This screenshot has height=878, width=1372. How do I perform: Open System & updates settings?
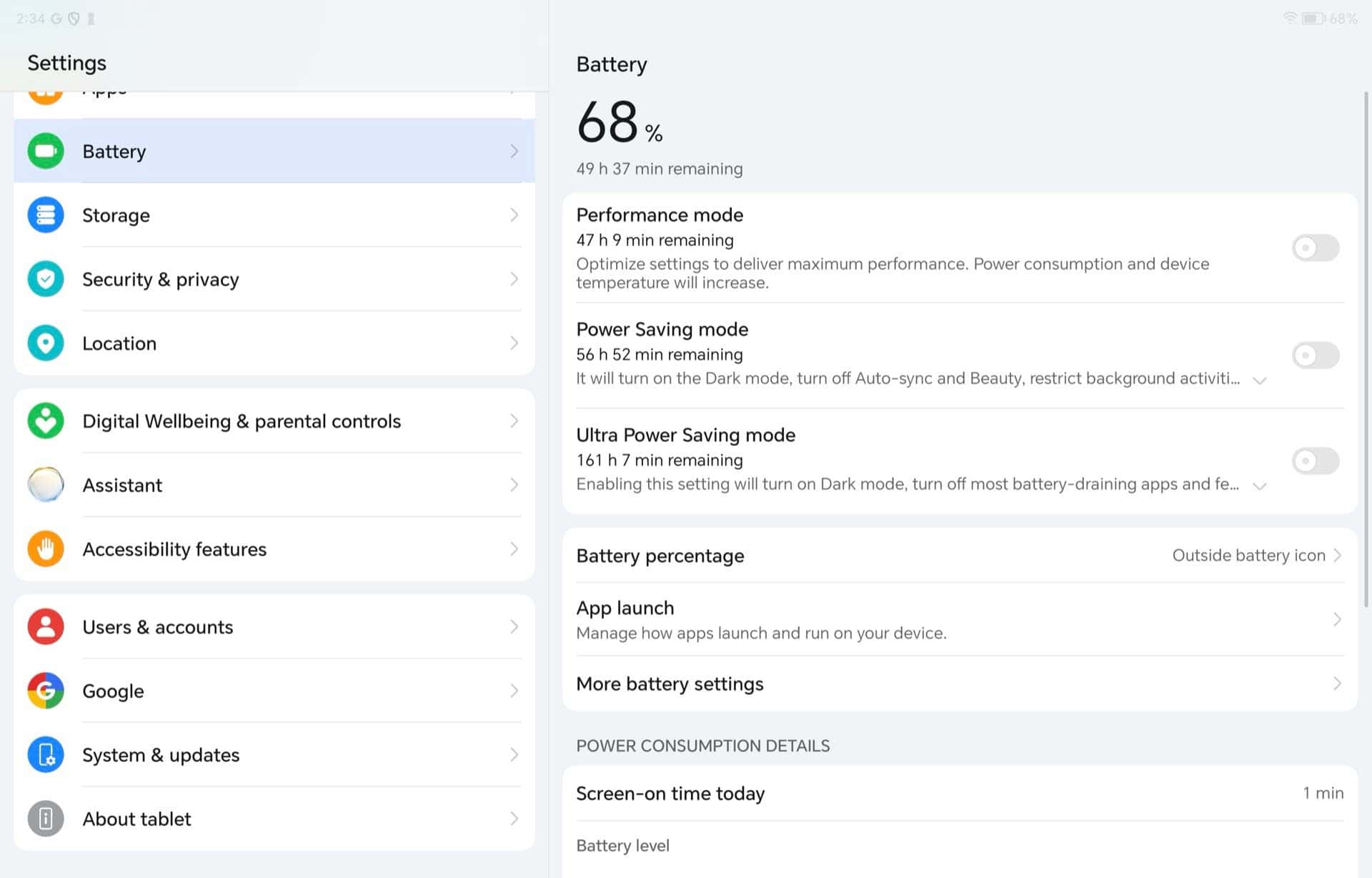point(274,755)
